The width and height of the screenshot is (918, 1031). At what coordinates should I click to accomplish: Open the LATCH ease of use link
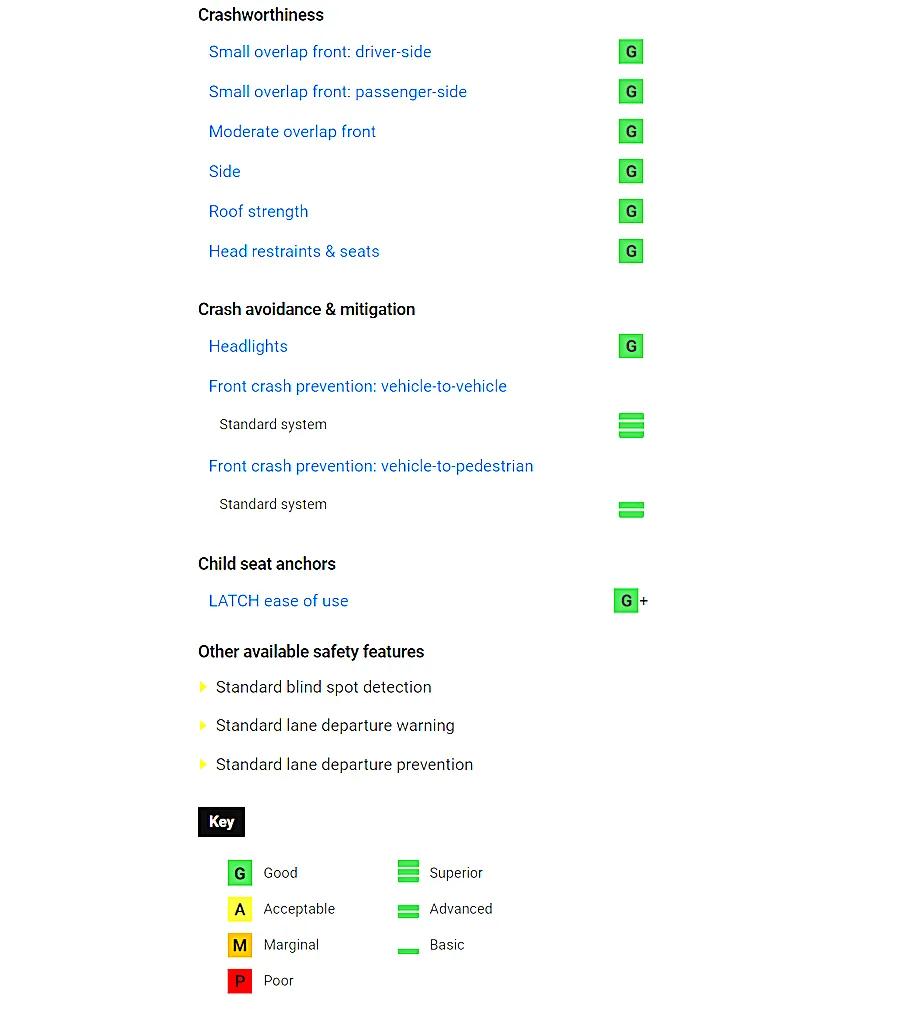278,601
